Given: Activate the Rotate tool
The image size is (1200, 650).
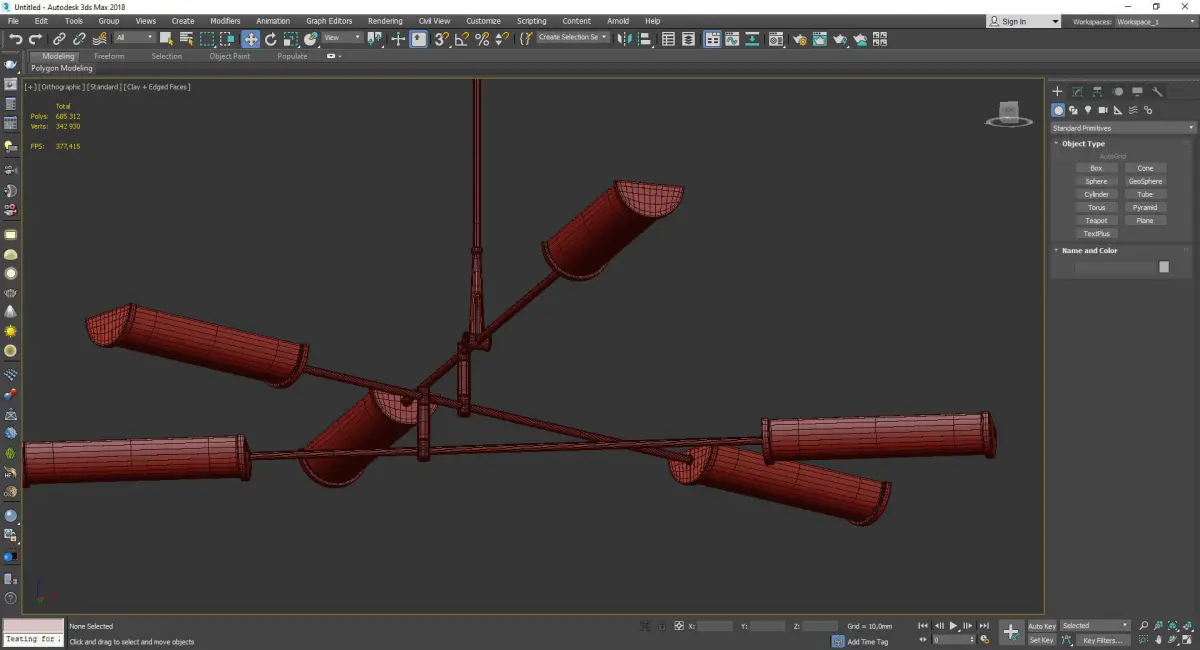Looking at the screenshot, I should [x=270, y=39].
